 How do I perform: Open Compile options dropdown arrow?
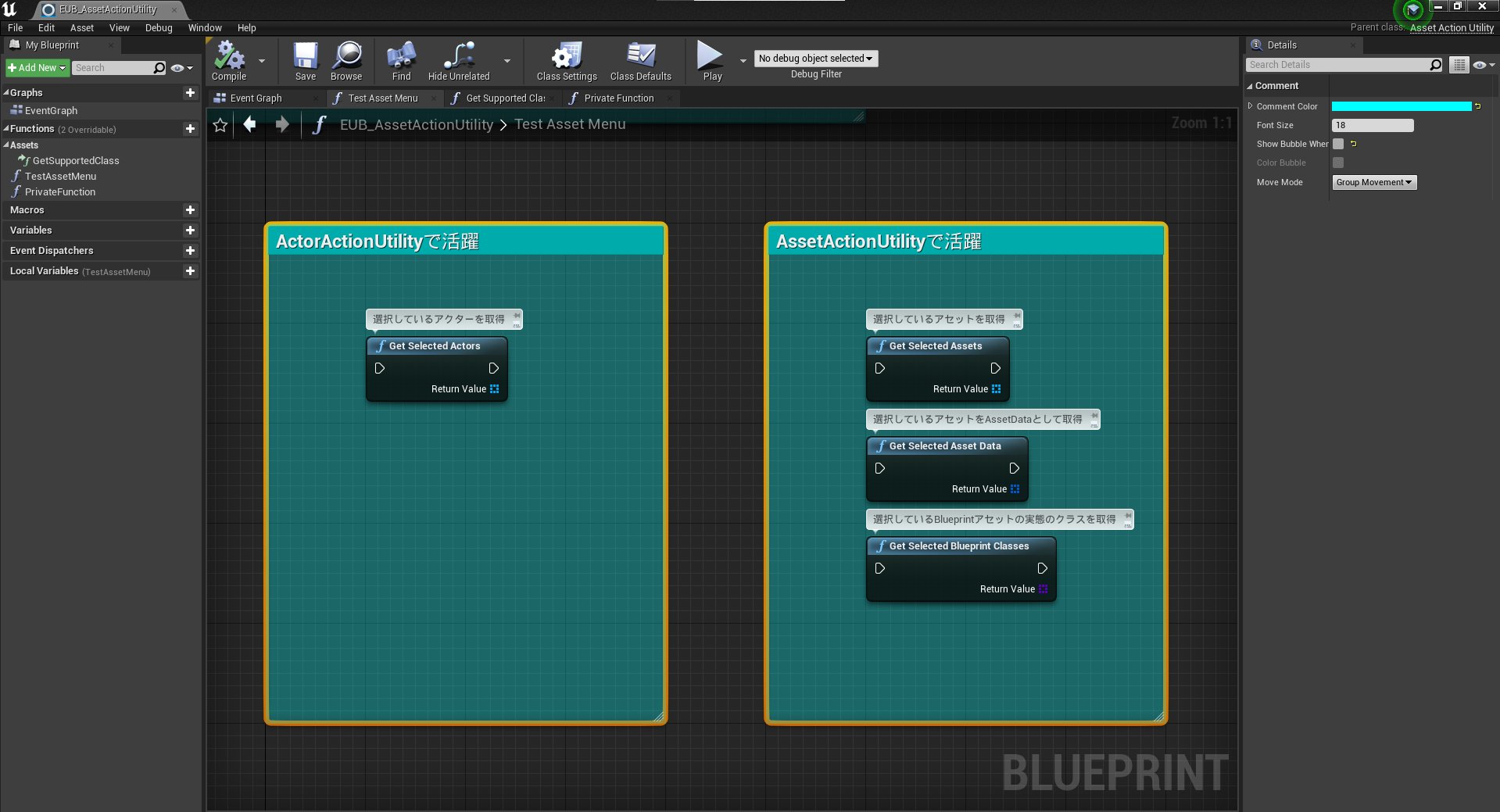pos(262,60)
